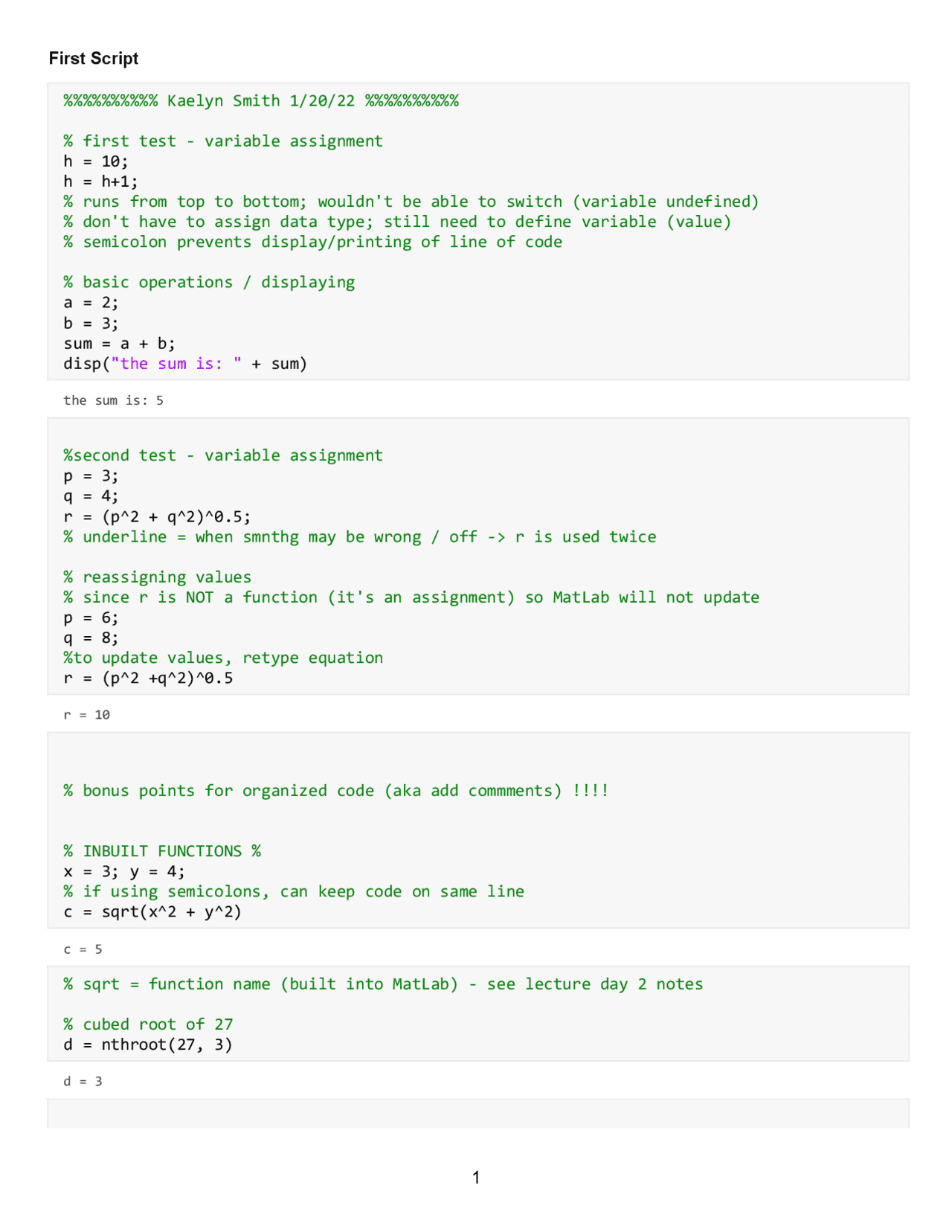Click the "x = 3; y = 4;" line
Viewport: 952px width, 1232px height.
point(124,871)
